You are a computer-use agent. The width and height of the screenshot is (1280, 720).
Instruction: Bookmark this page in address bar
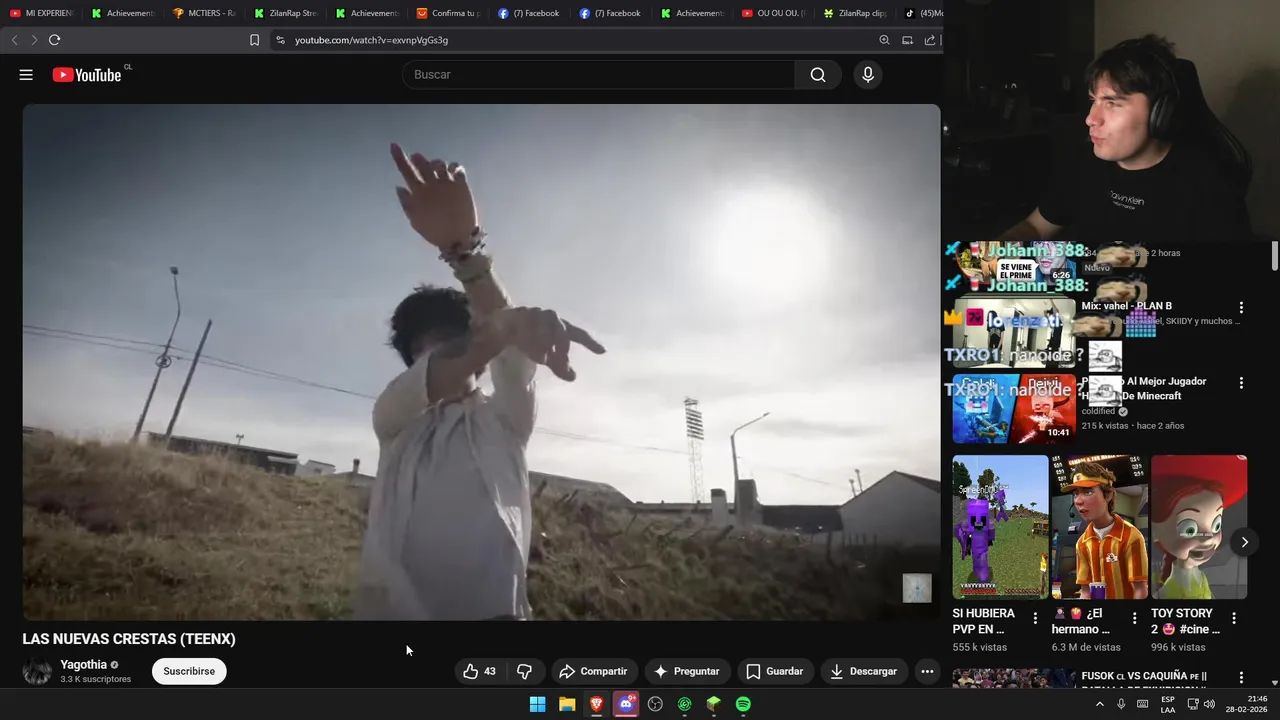[254, 40]
